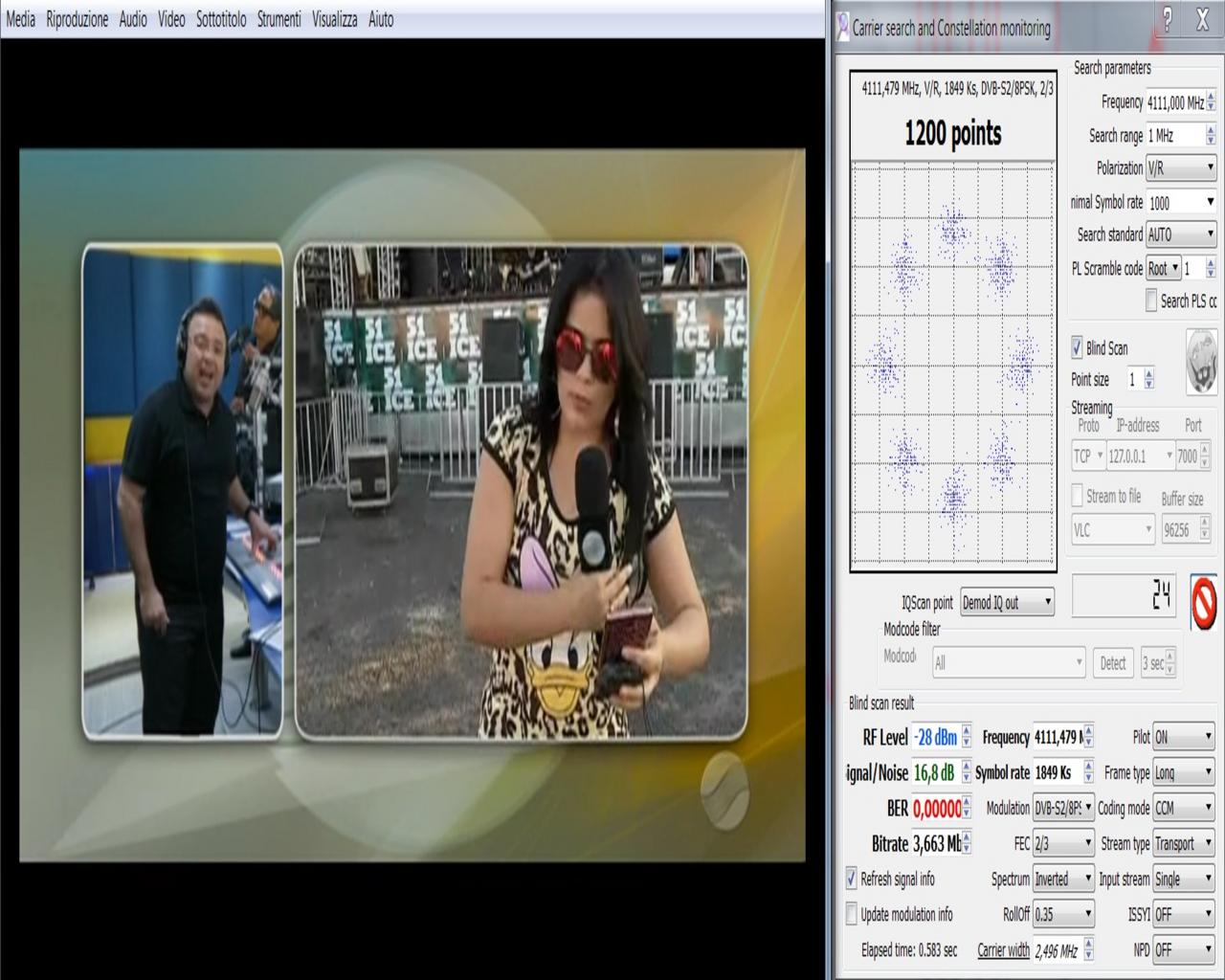1225x980 pixels.
Task: Open the Media menu
Action: pos(20,19)
